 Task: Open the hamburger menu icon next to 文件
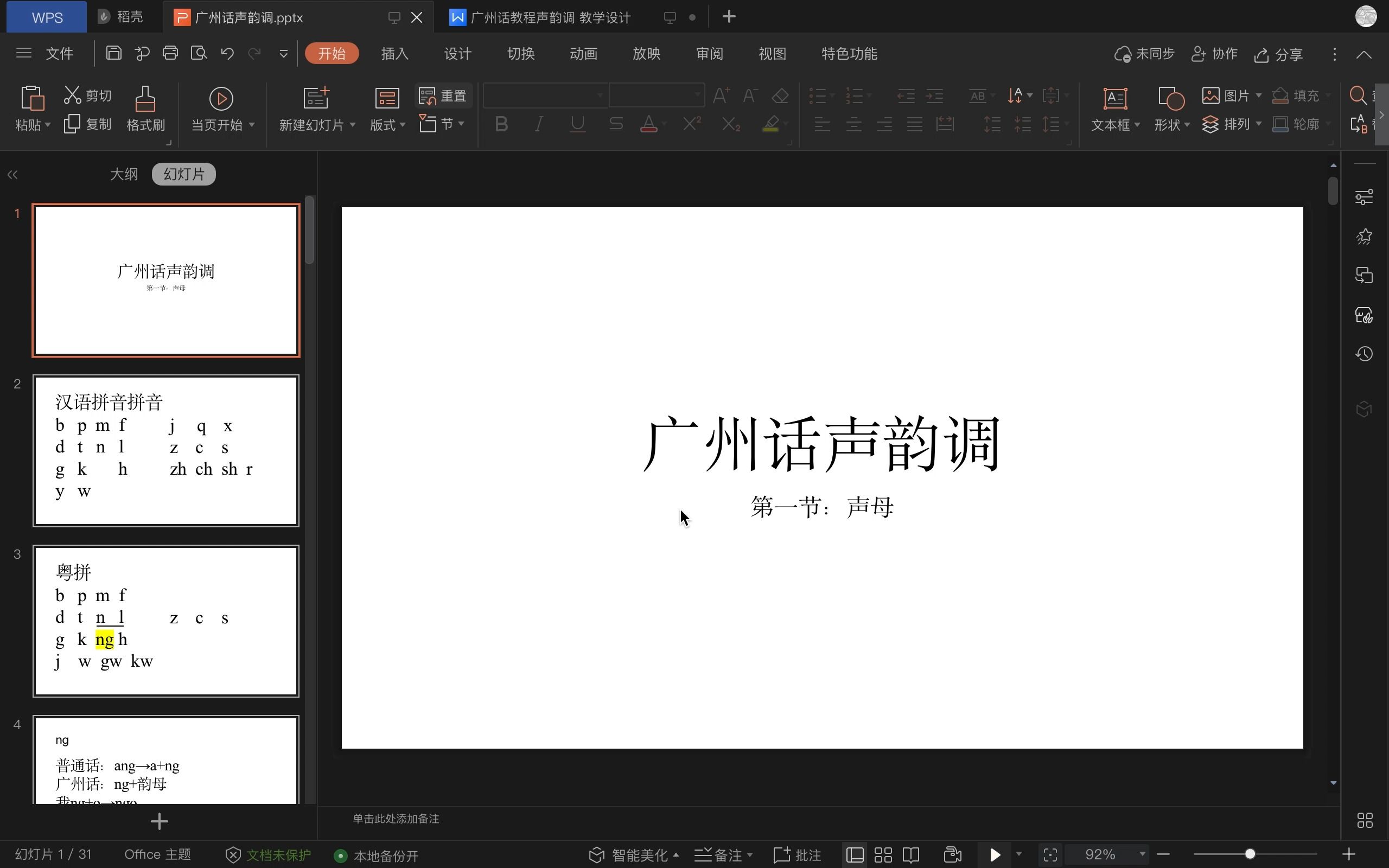(x=23, y=53)
